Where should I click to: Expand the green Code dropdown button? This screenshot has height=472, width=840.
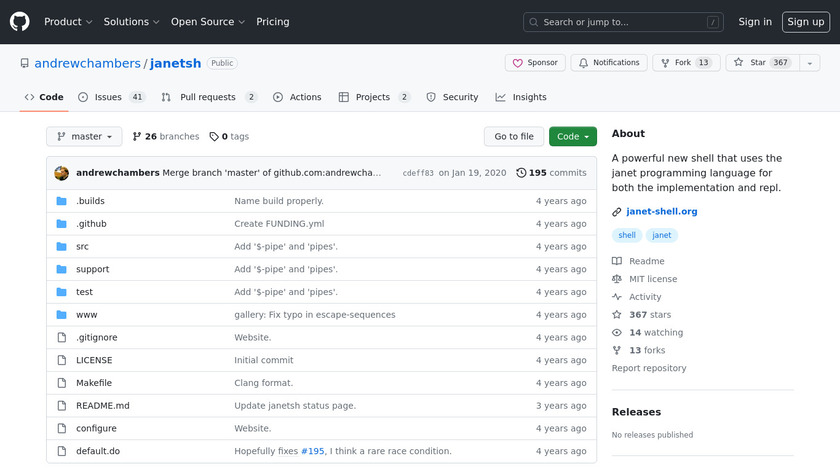pos(572,137)
